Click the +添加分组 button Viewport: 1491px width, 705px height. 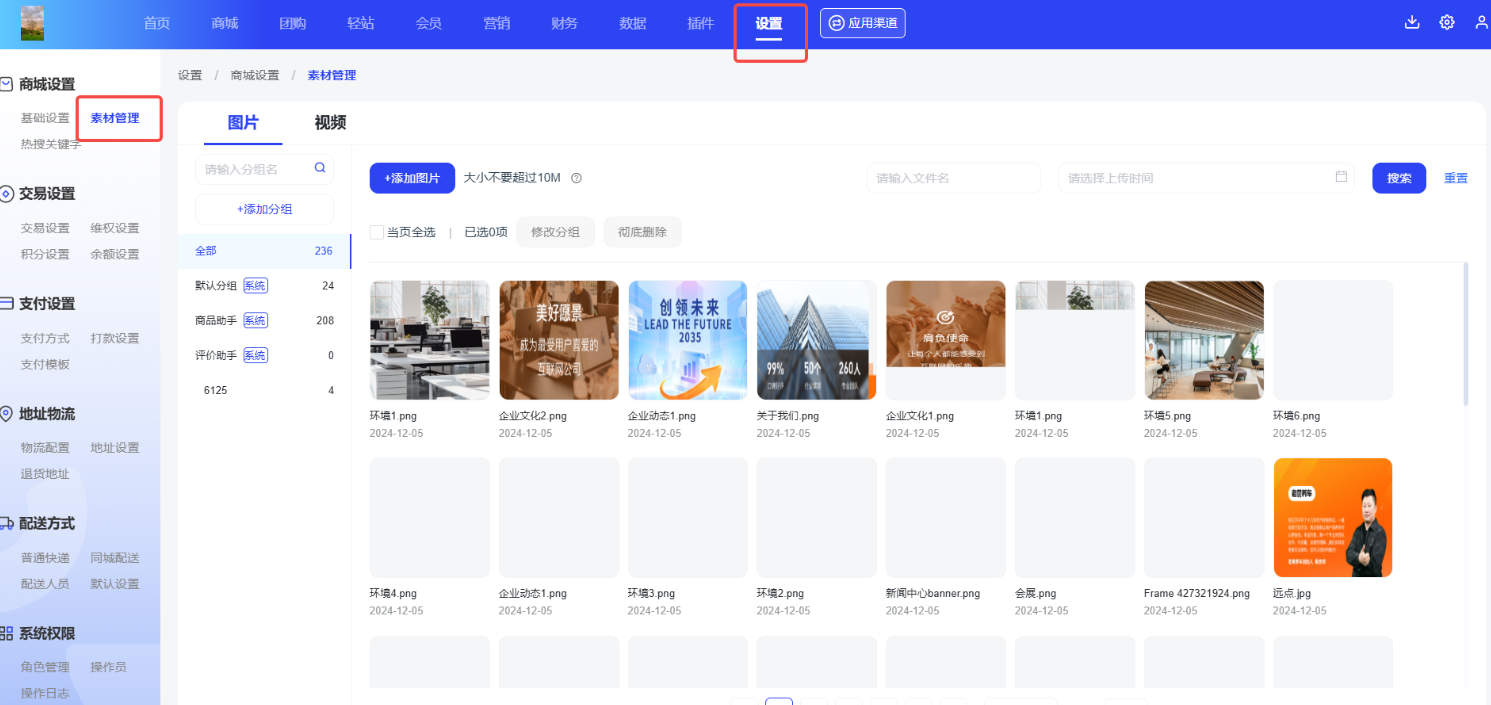[265, 209]
